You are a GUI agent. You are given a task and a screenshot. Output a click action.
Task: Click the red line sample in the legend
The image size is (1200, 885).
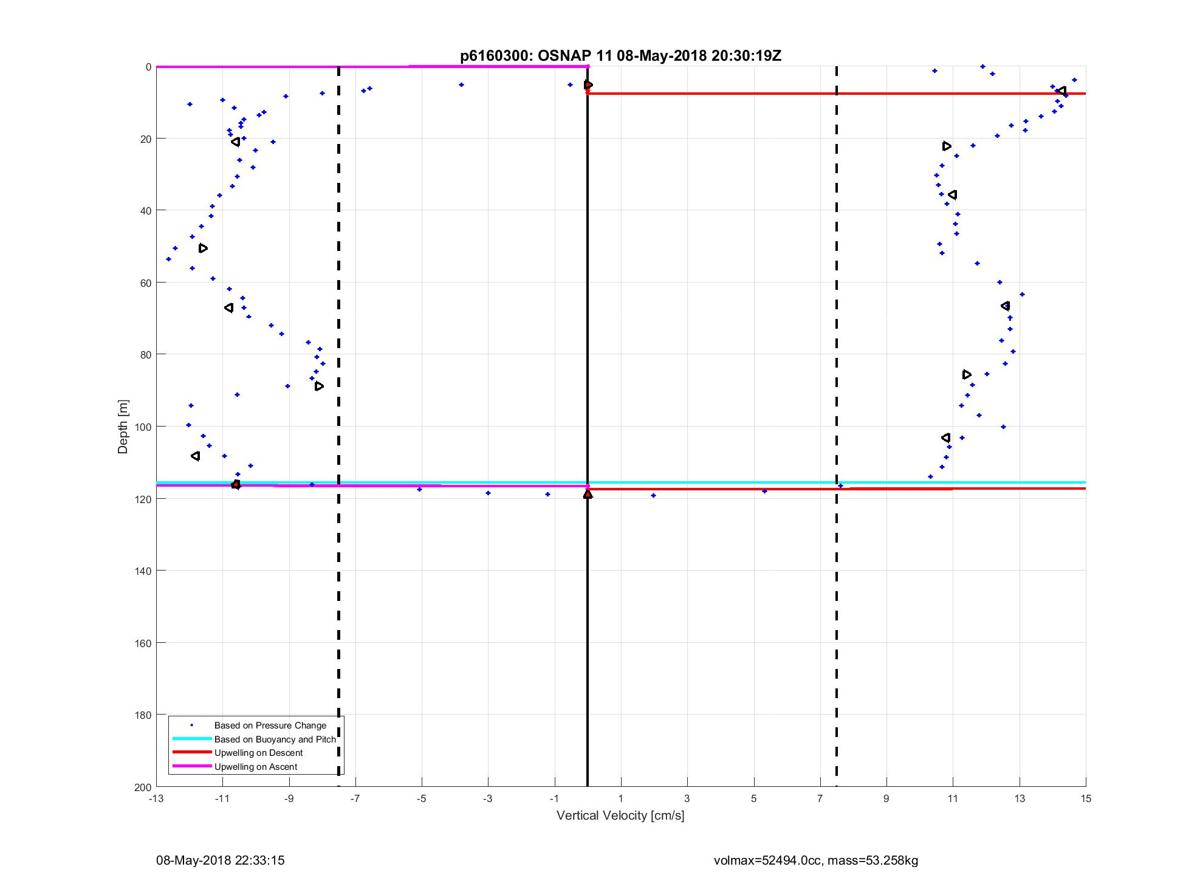pyautogui.click(x=191, y=753)
